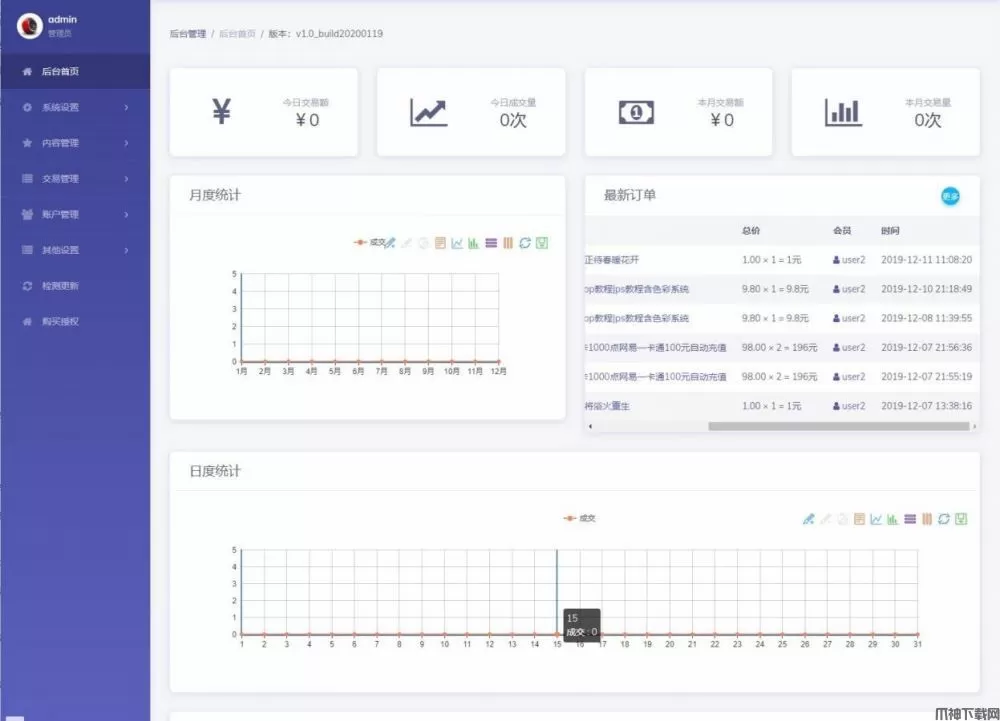Click clear-marks icon in monthly chart toolbox
The image size is (1000, 721).
(x=423, y=243)
